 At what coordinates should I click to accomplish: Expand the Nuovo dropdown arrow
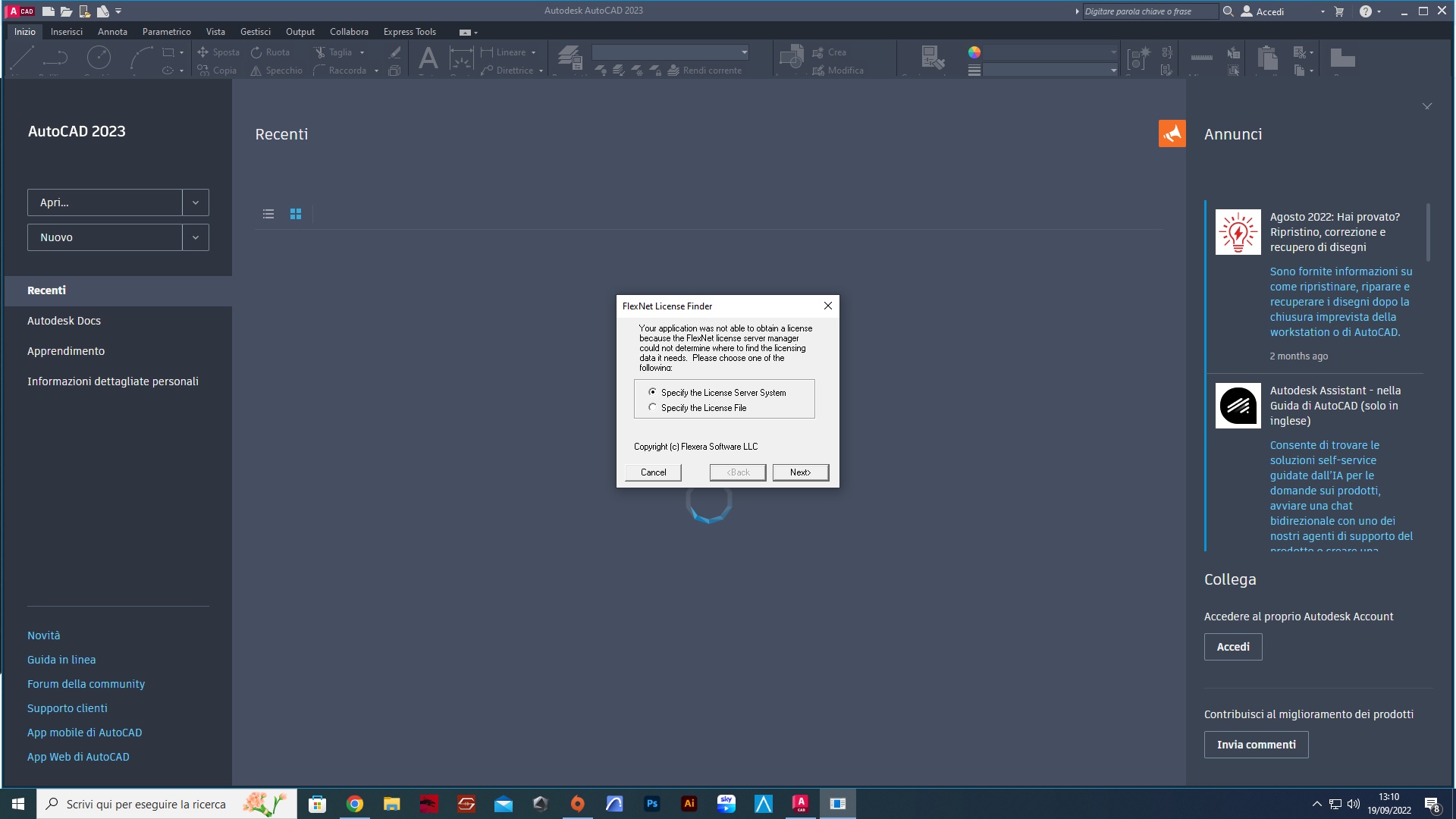(x=196, y=237)
